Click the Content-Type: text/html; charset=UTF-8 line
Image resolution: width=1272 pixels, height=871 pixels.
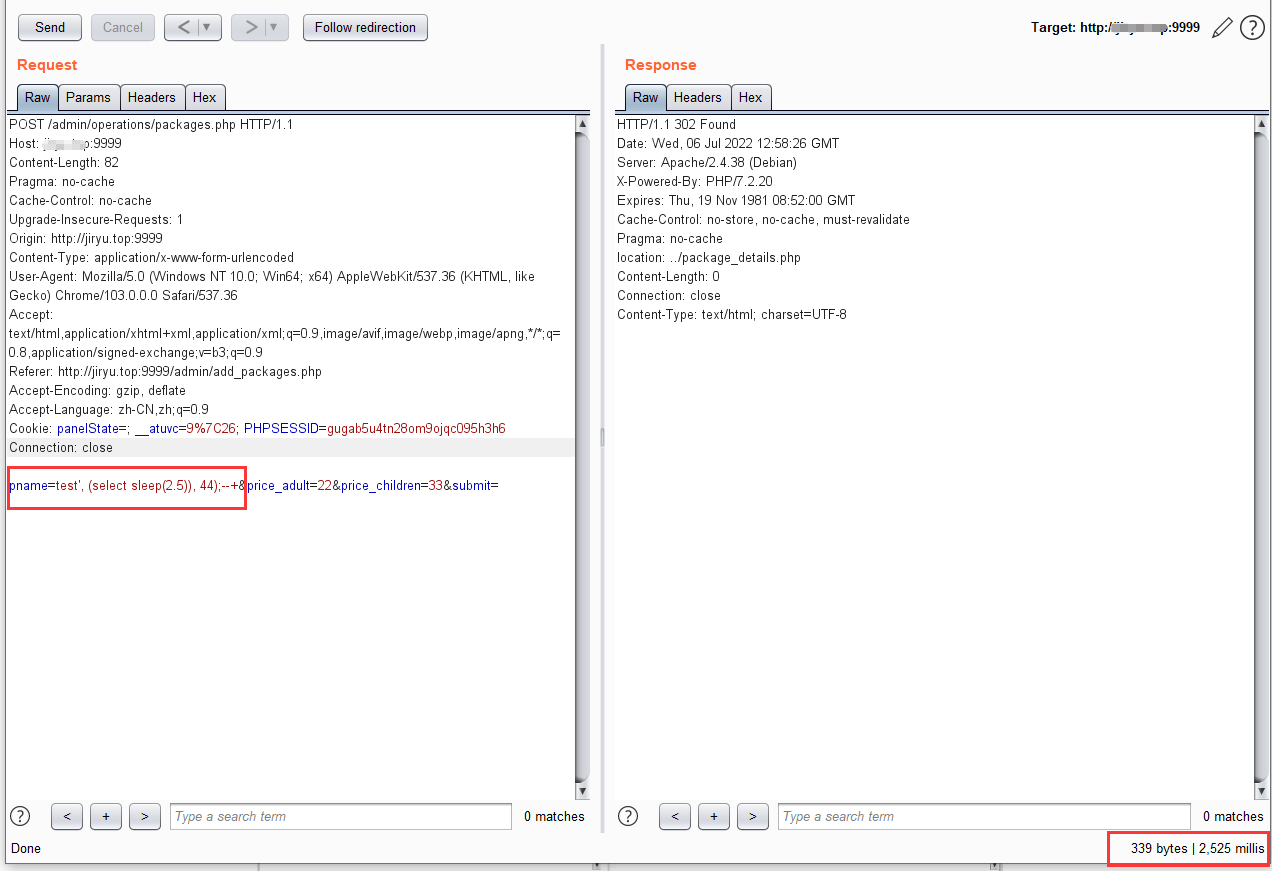(x=732, y=314)
